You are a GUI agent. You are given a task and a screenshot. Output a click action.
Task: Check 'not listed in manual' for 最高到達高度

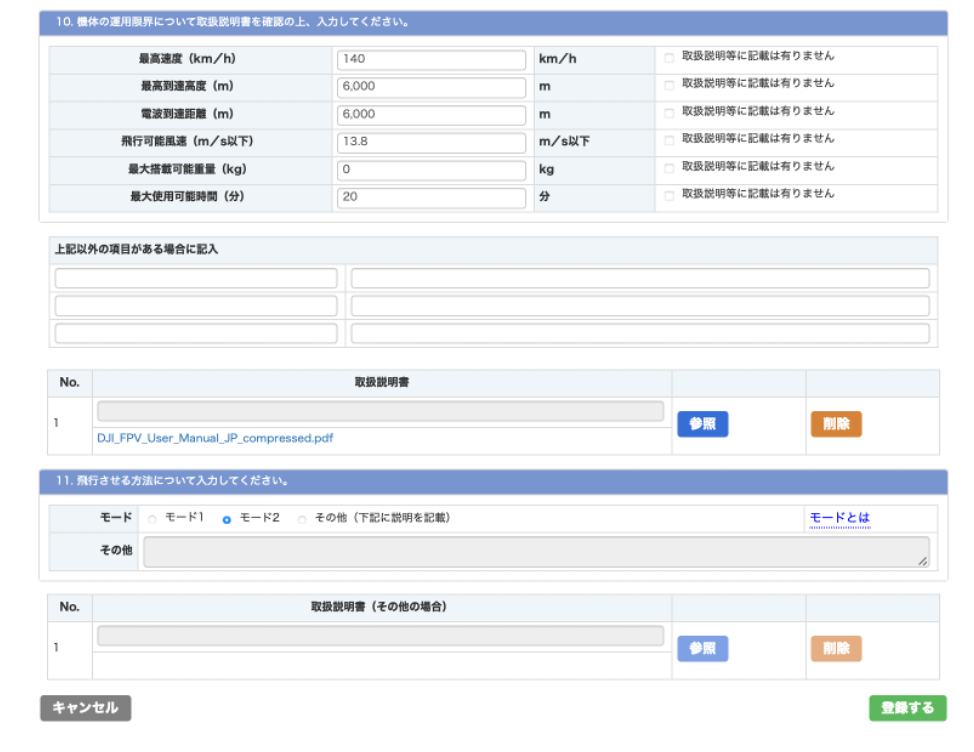click(x=669, y=86)
